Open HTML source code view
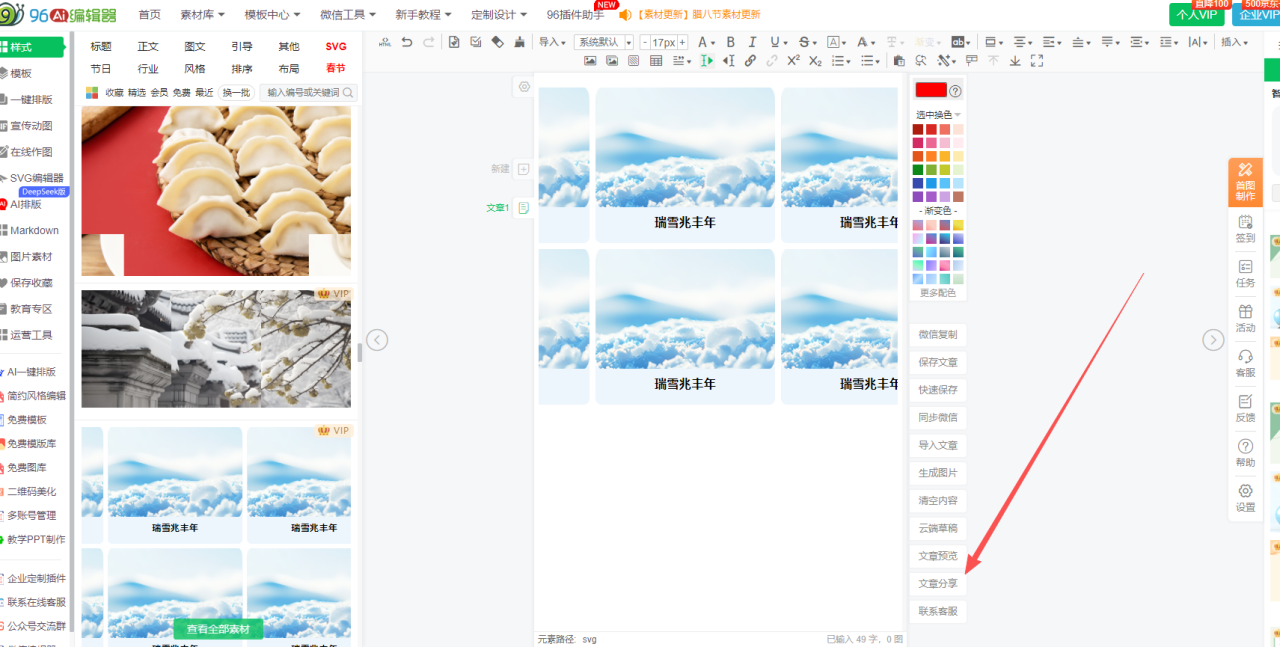 click(385, 42)
